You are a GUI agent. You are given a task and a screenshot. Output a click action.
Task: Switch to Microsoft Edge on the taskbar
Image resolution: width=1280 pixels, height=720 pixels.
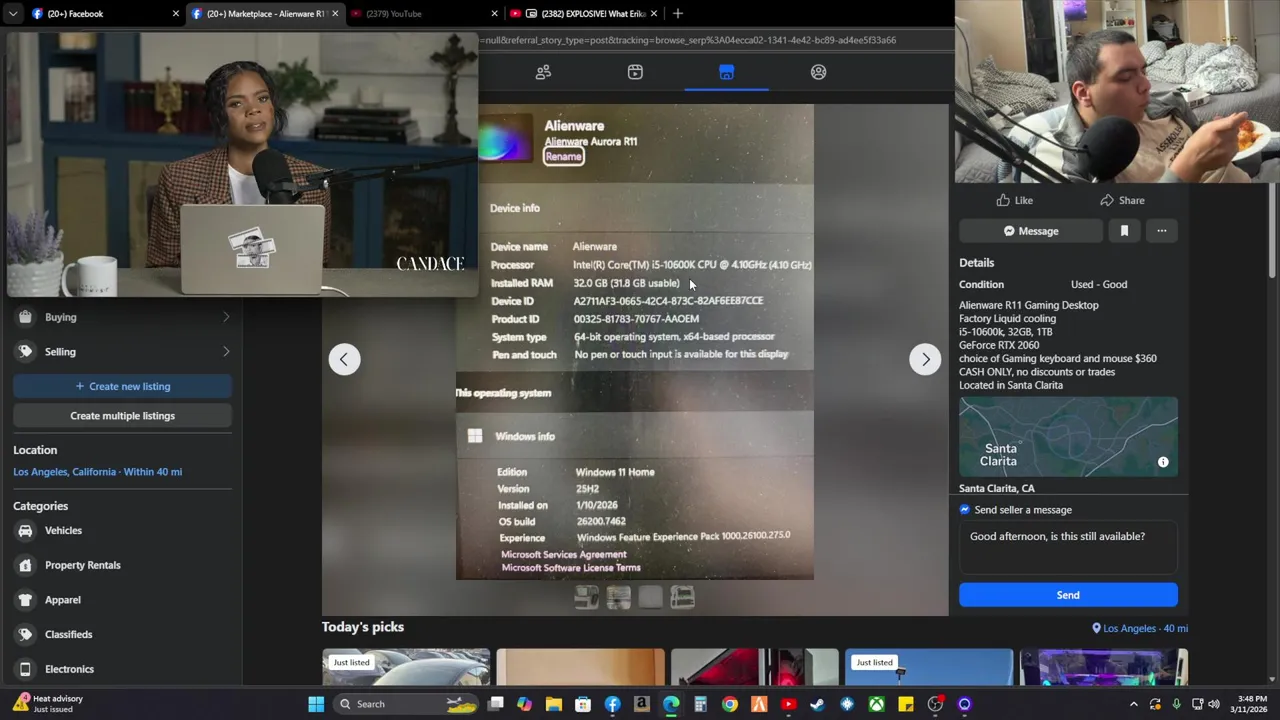pyautogui.click(x=671, y=704)
